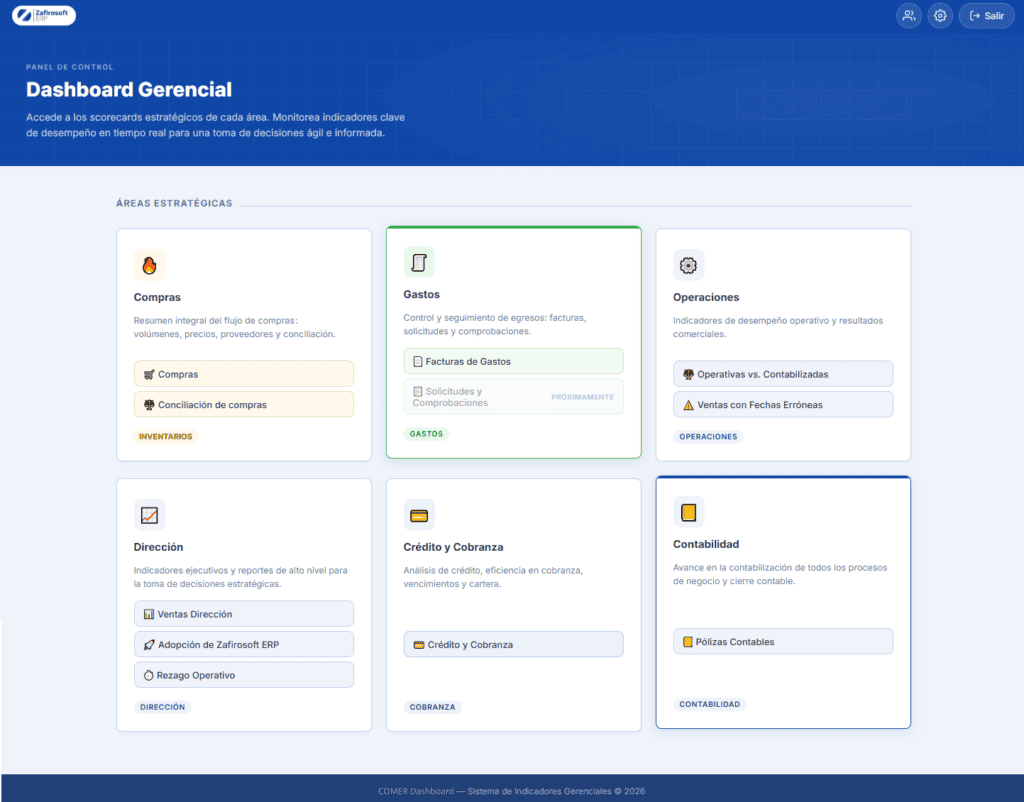Open the users icon in header
The height and width of the screenshot is (802, 1024).
908,16
